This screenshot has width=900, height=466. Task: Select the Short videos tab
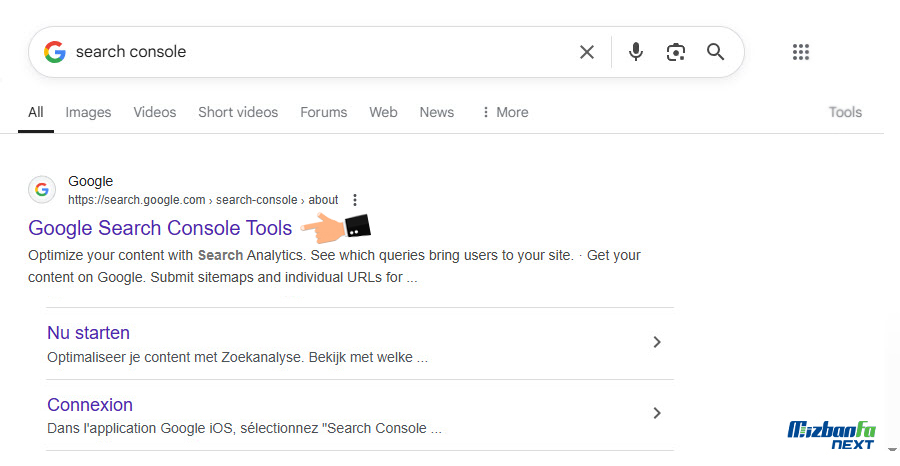pyautogui.click(x=238, y=112)
